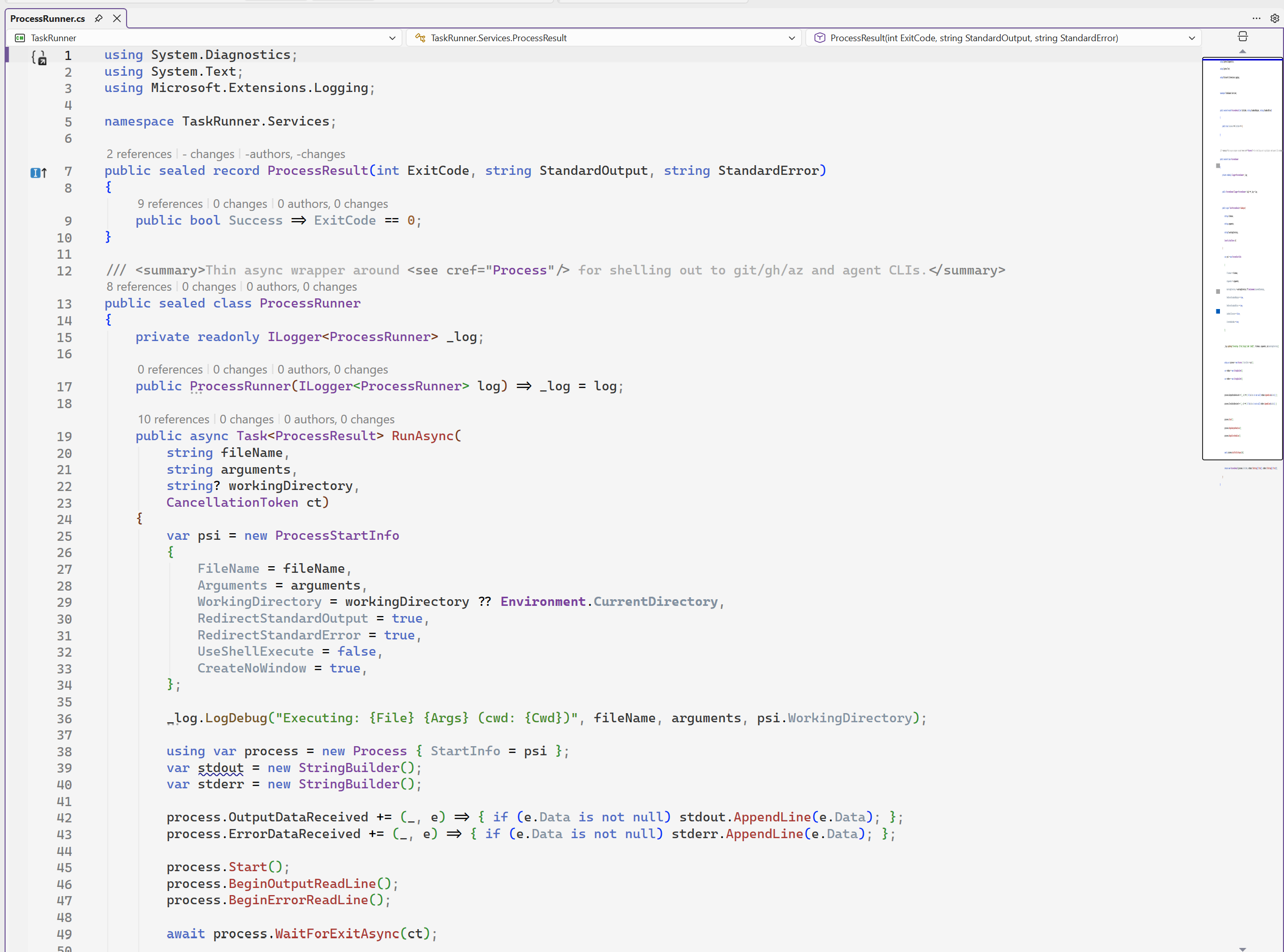1284x952 pixels.
Task: Click the interface implementation margin icon on line 7
Action: click(39, 172)
